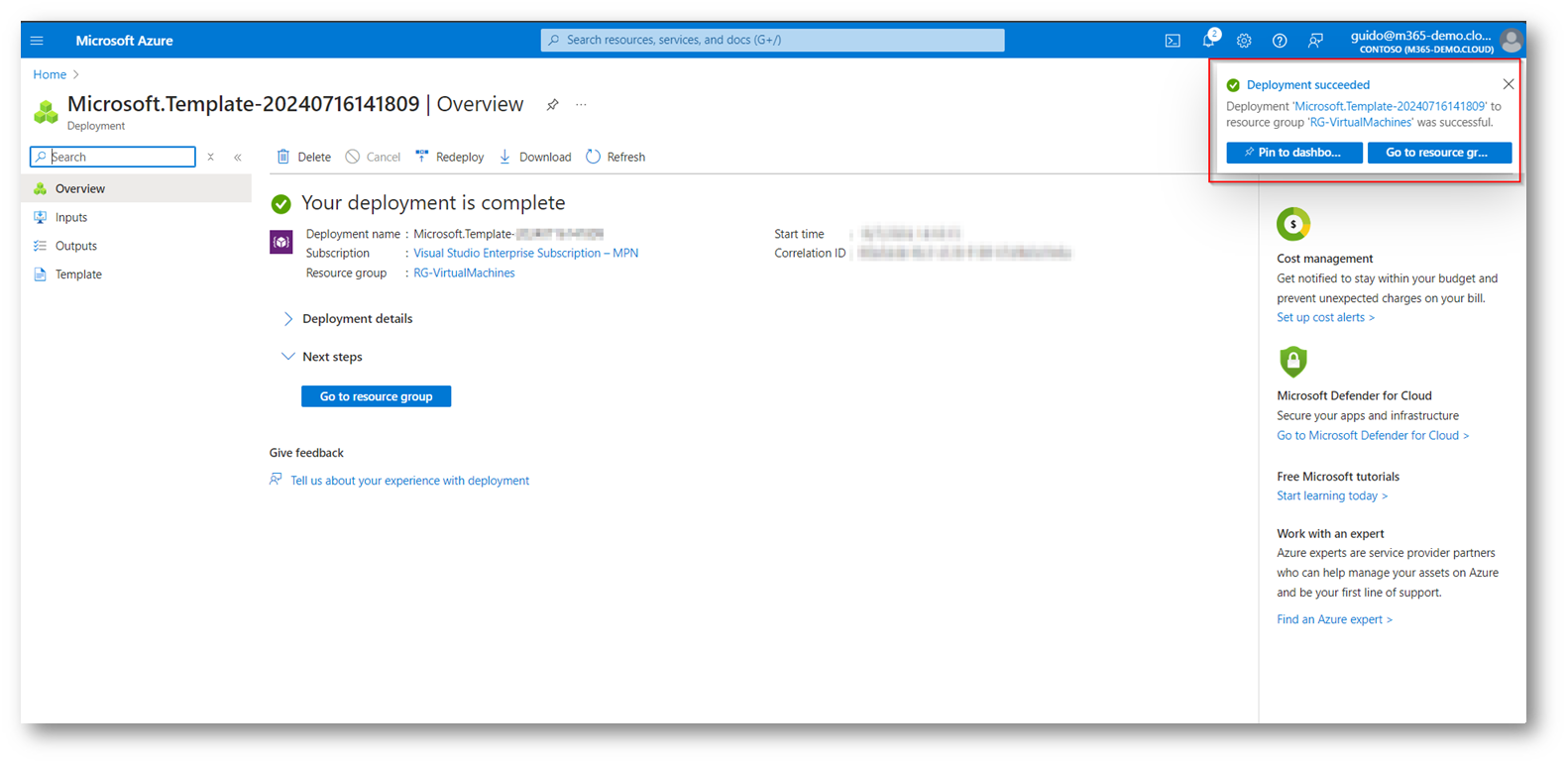
Task: Clear the sidebar search with the X icon
Action: tap(210, 157)
